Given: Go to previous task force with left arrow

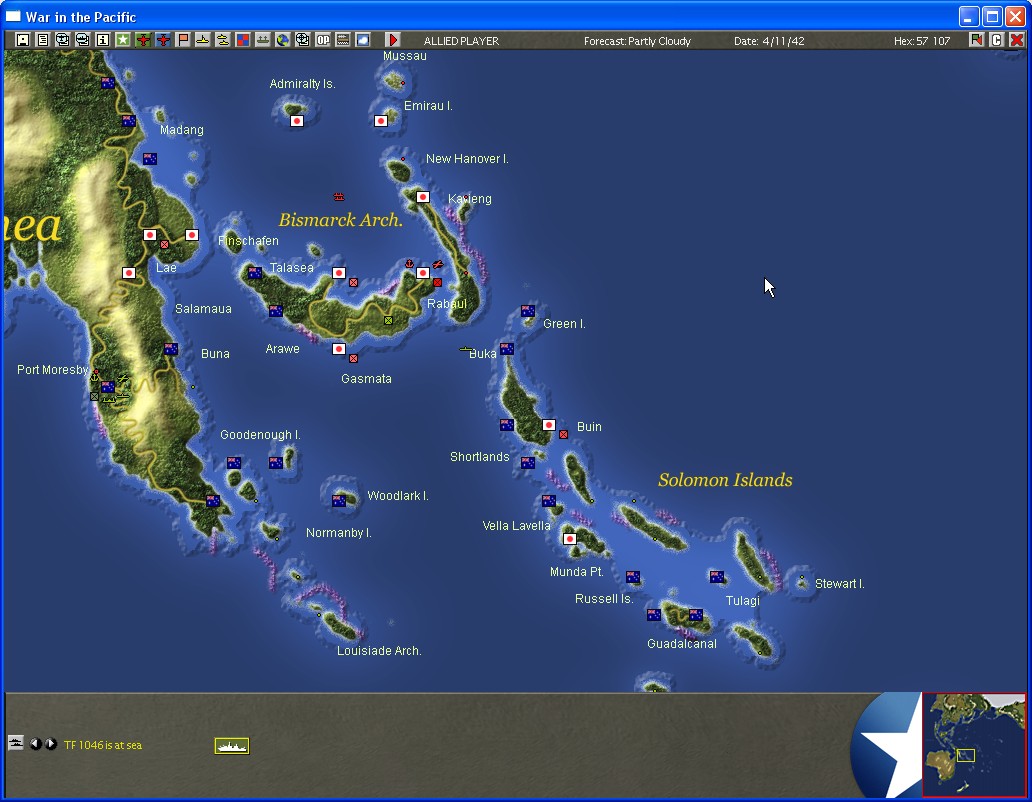Looking at the screenshot, I should pyautogui.click(x=36, y=744).
